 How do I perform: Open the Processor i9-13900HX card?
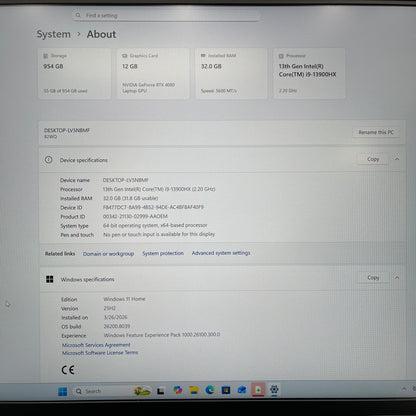click(309, 73)
